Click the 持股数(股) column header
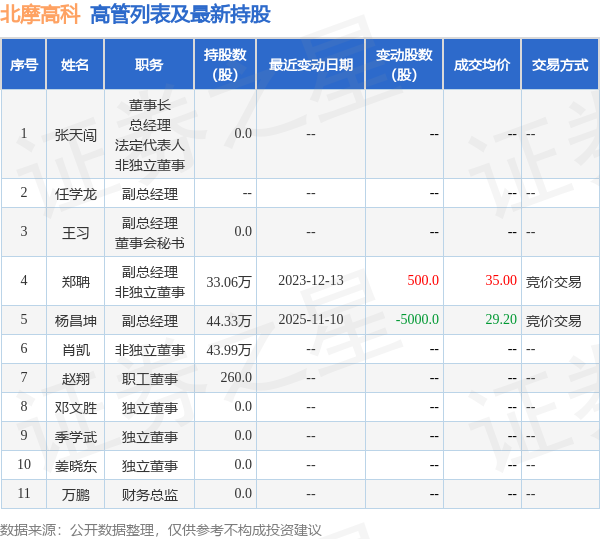 (225, 65)
